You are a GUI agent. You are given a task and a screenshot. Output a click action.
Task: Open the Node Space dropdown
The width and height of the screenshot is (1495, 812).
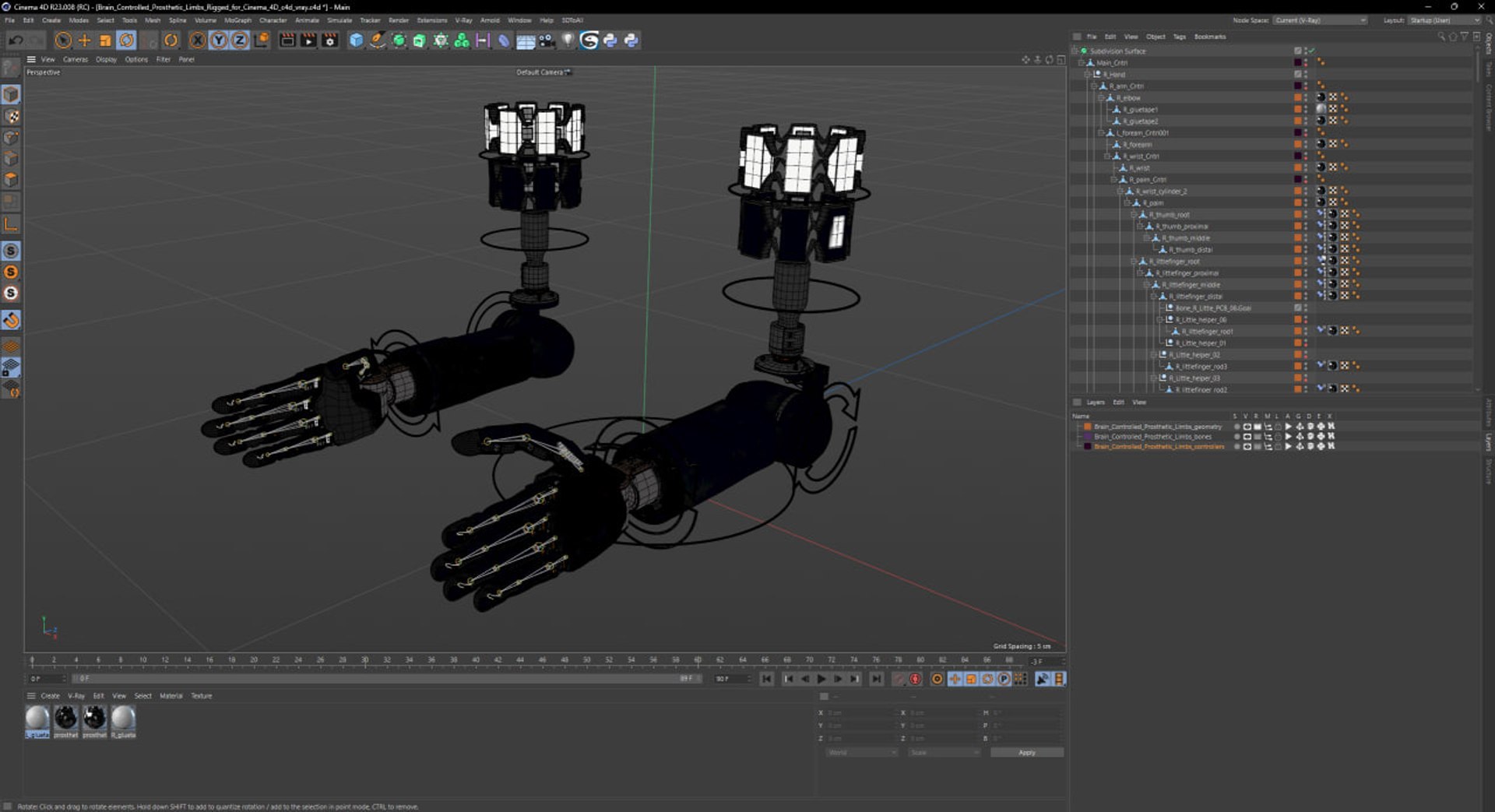1321,20
